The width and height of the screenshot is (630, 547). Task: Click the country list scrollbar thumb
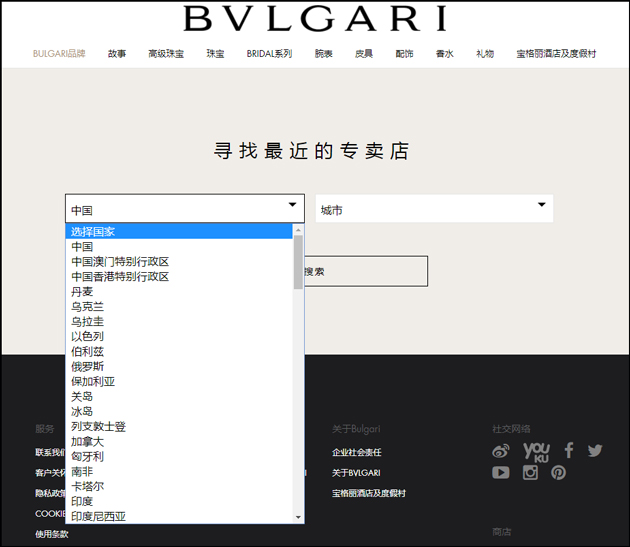click(x=298, y=262)
